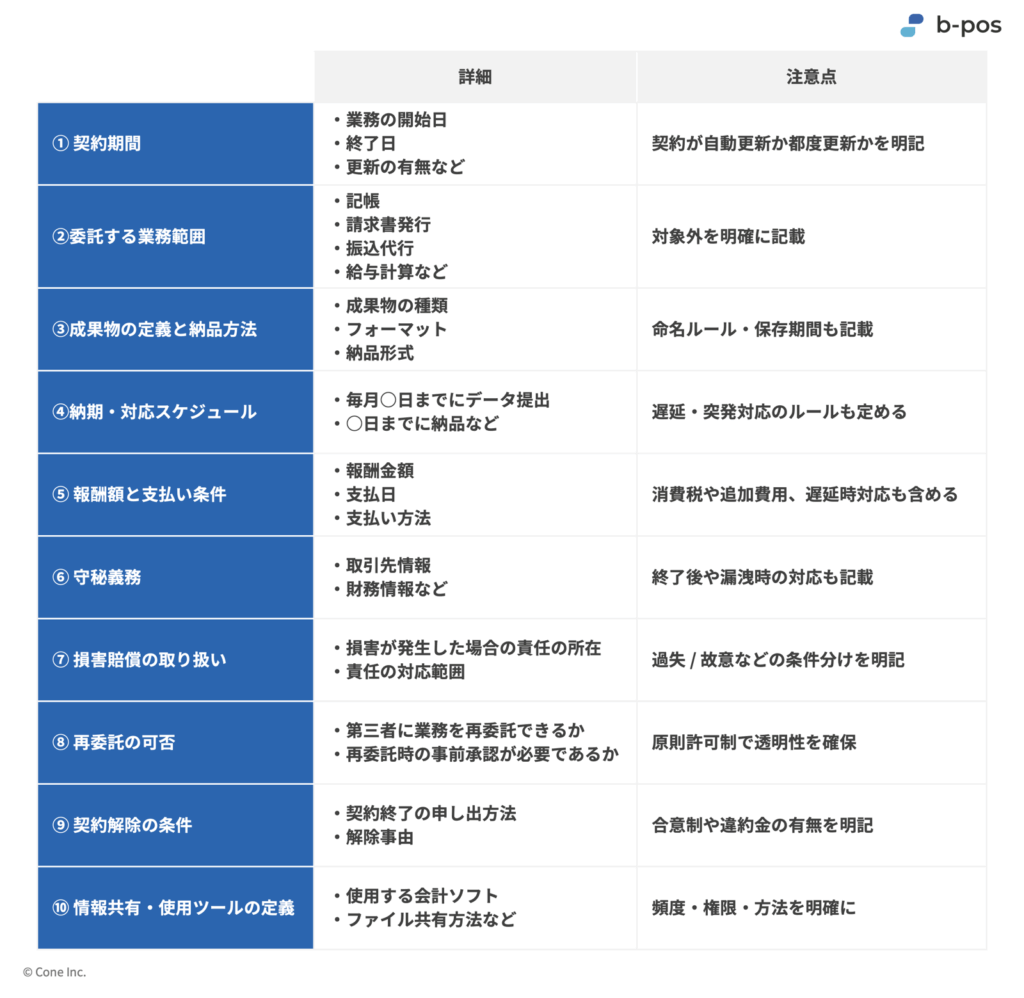
Task: Select the 給与計算など bullet item
Action: point(391,272)
